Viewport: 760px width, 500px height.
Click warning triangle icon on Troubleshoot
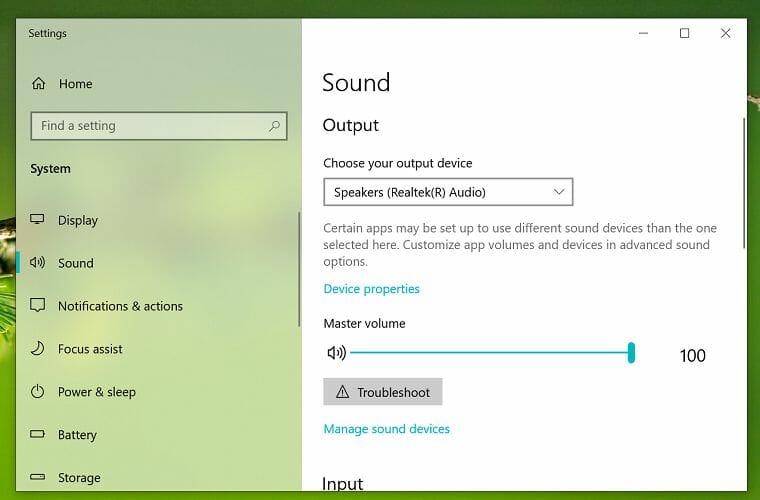pyautogui.click(x=343, y=391)
